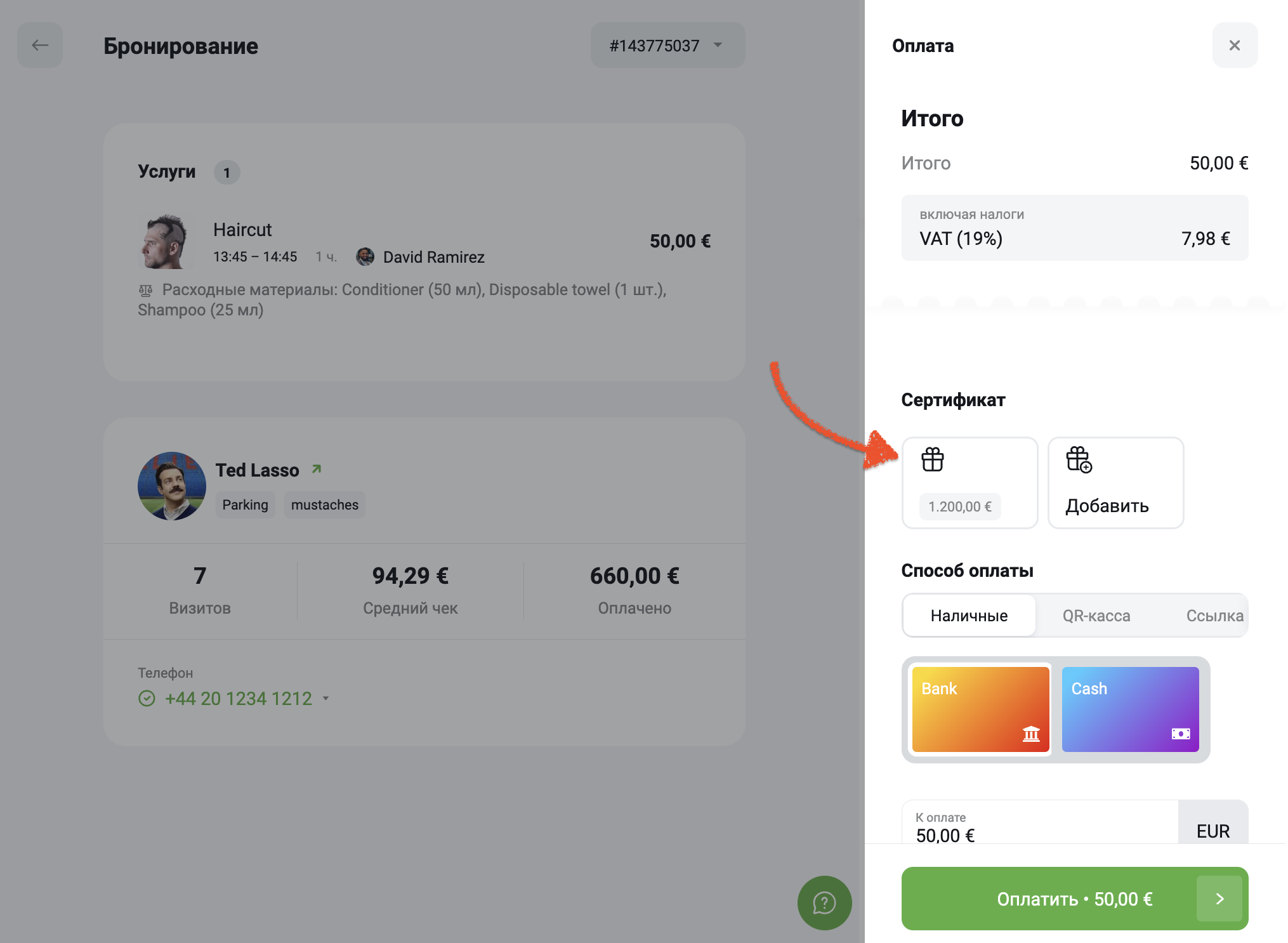Open the EUR currency selector

click(x=1212, y=830)
